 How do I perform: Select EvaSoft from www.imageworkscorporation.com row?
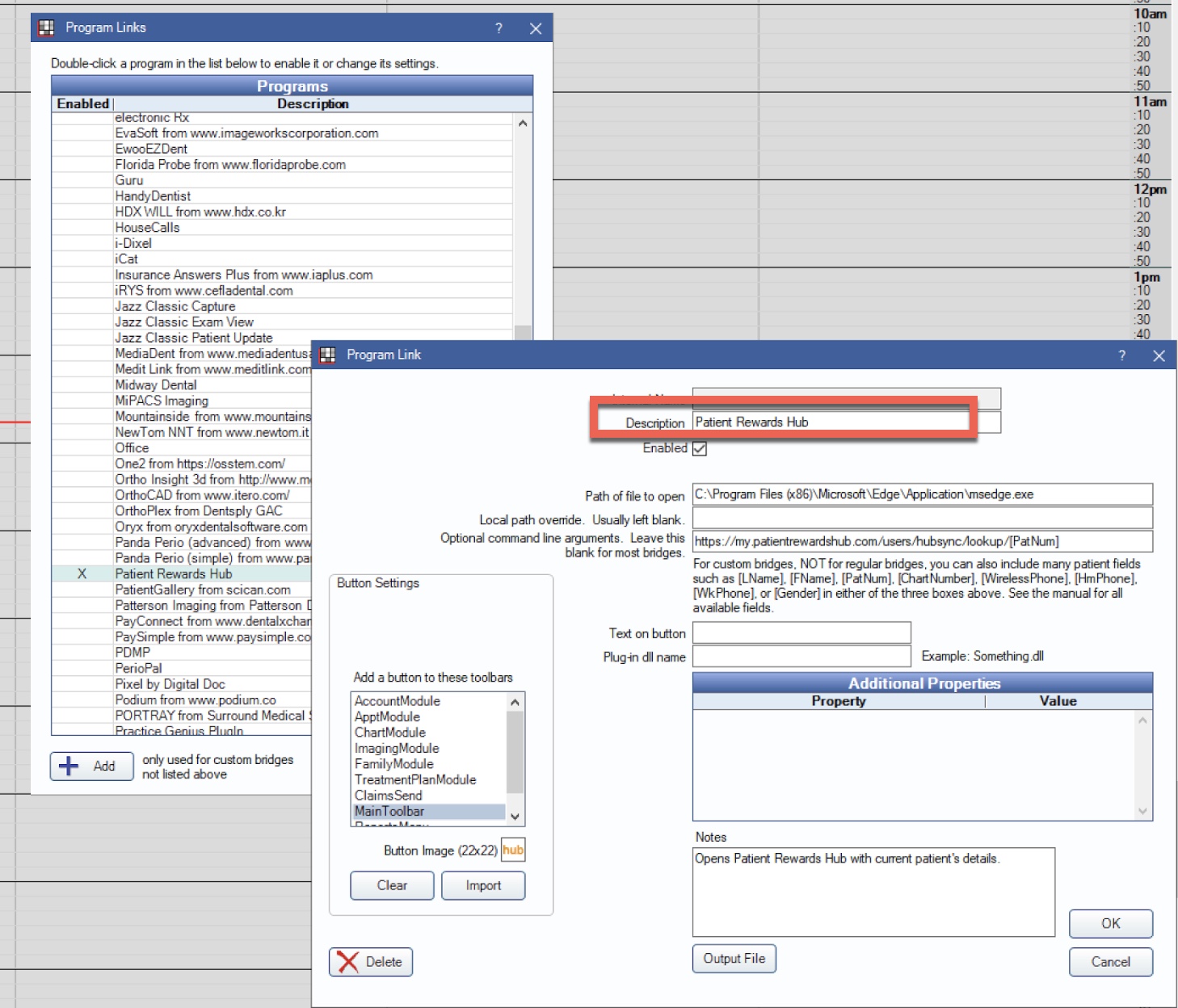tap(282, 133)
